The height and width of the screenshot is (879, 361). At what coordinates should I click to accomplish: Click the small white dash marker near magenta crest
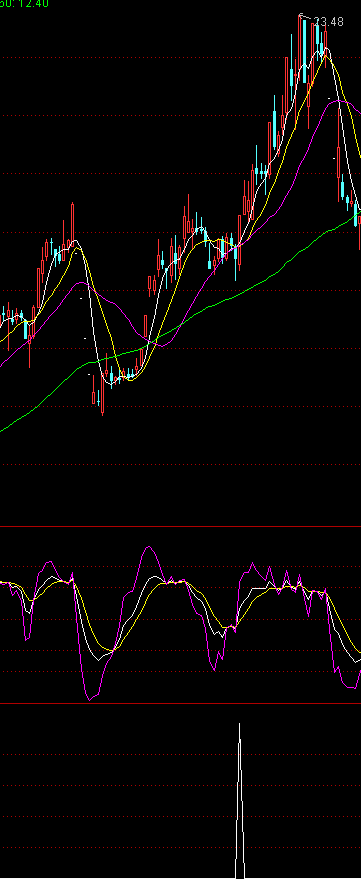(x=329, y=99)
